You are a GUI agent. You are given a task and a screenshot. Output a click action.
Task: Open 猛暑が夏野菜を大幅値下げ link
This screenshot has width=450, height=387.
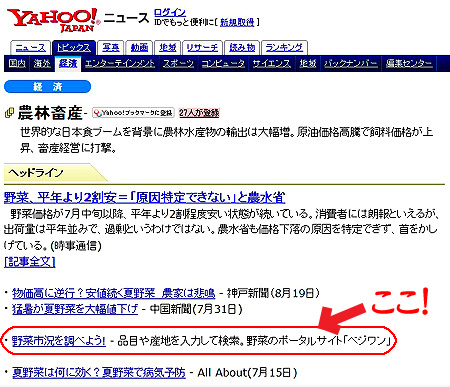coord(75,309)
